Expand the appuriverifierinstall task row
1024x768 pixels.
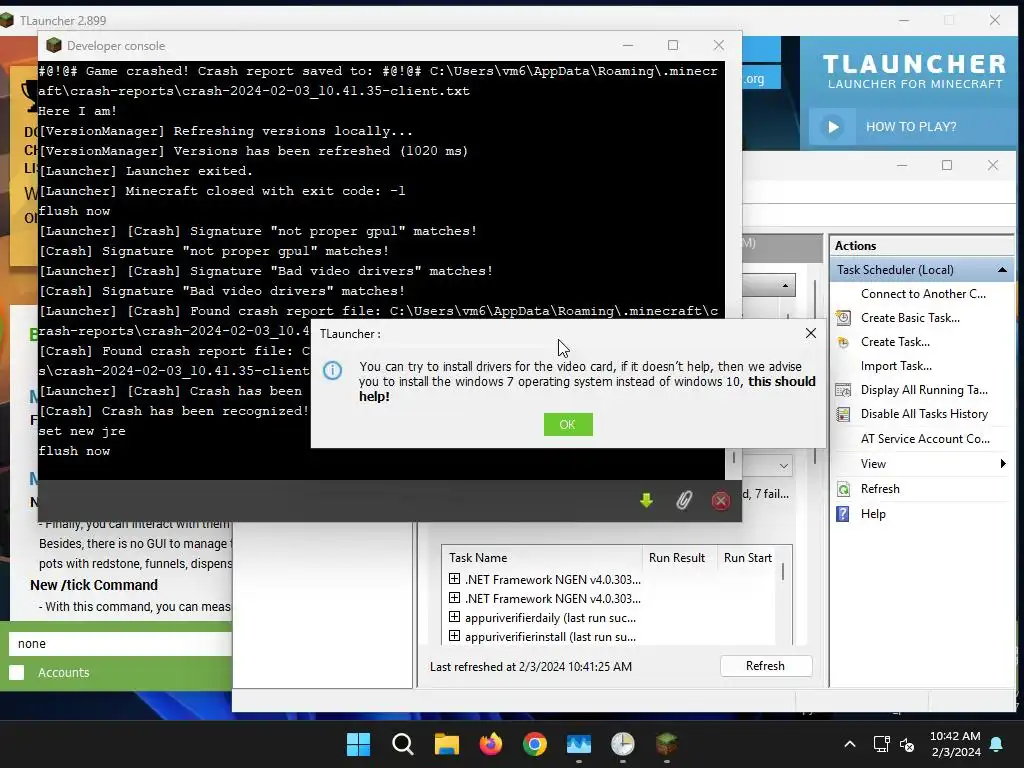[455, 636]
